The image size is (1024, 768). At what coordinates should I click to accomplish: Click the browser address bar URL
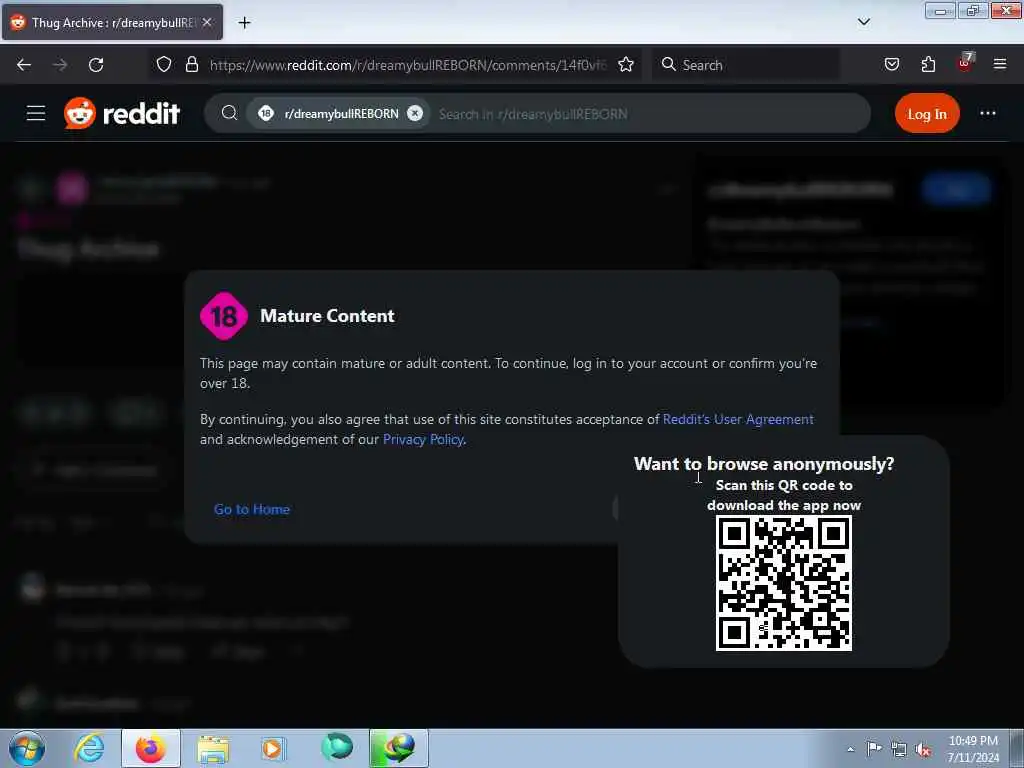[x=408, y=65]
